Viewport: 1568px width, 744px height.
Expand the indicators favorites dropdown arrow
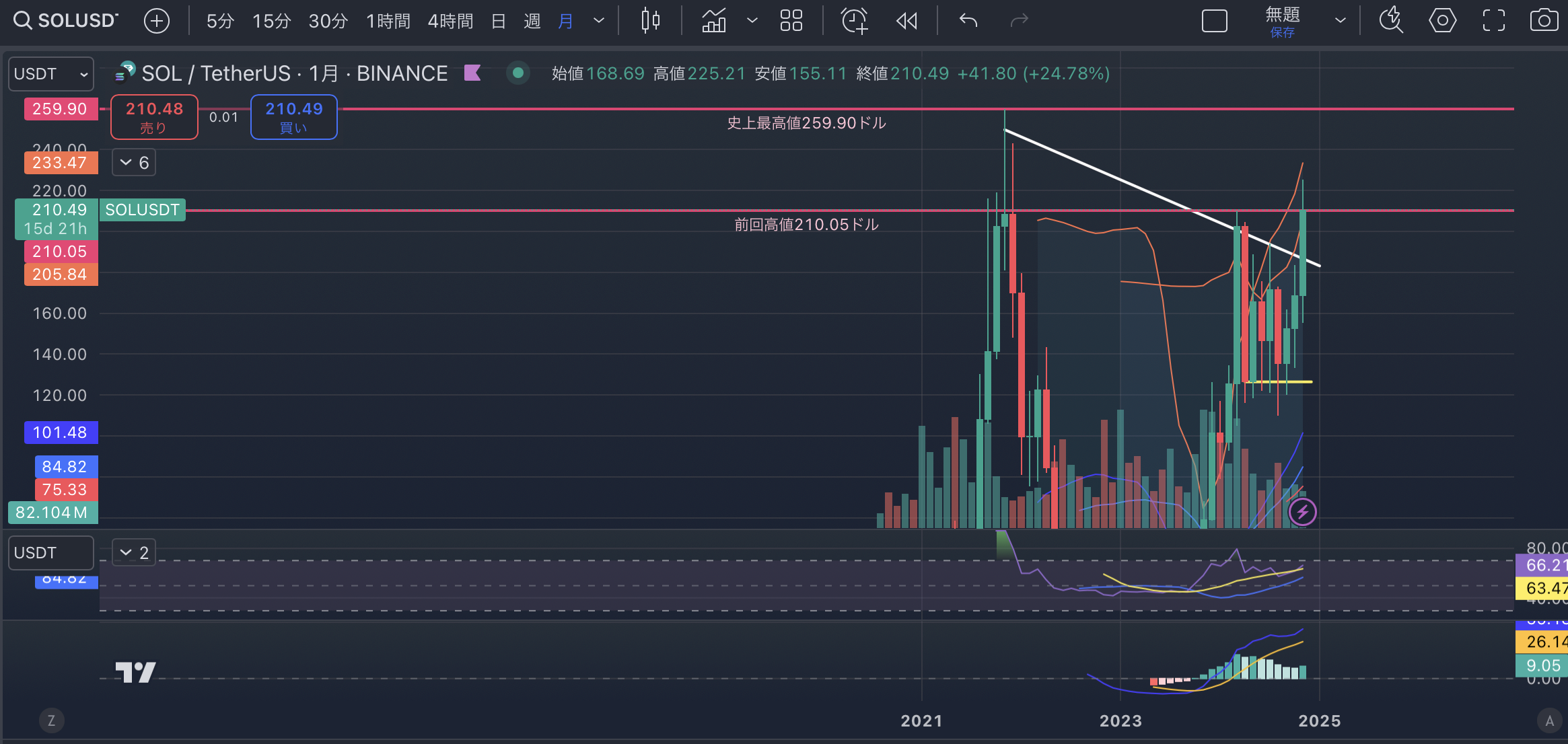752,21
